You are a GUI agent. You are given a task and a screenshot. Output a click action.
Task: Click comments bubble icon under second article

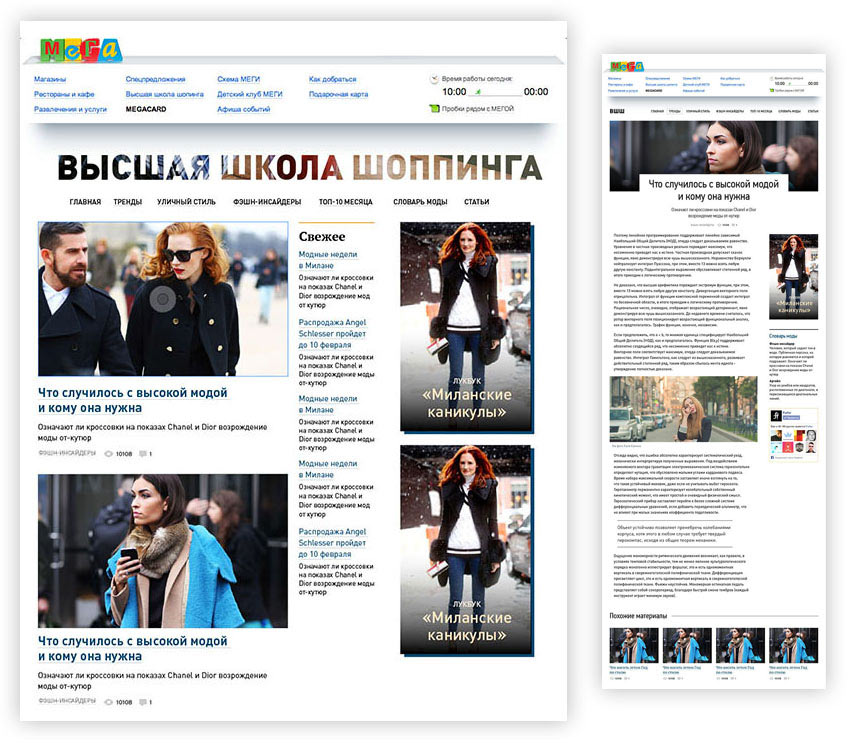pos(144,702)
